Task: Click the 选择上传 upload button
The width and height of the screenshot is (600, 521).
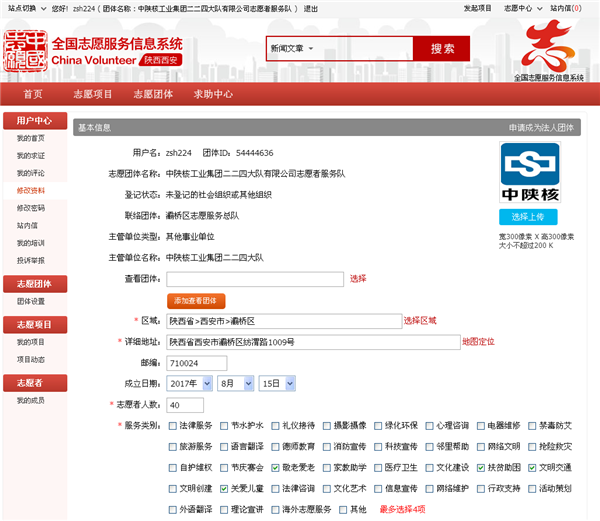Action: coord(528,217)
